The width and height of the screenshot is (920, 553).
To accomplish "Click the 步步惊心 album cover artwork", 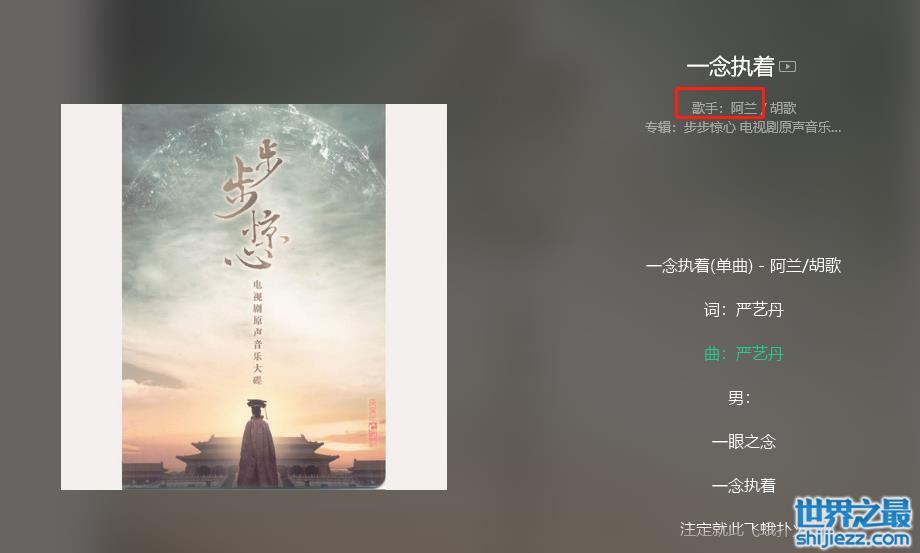I will 254,297.
